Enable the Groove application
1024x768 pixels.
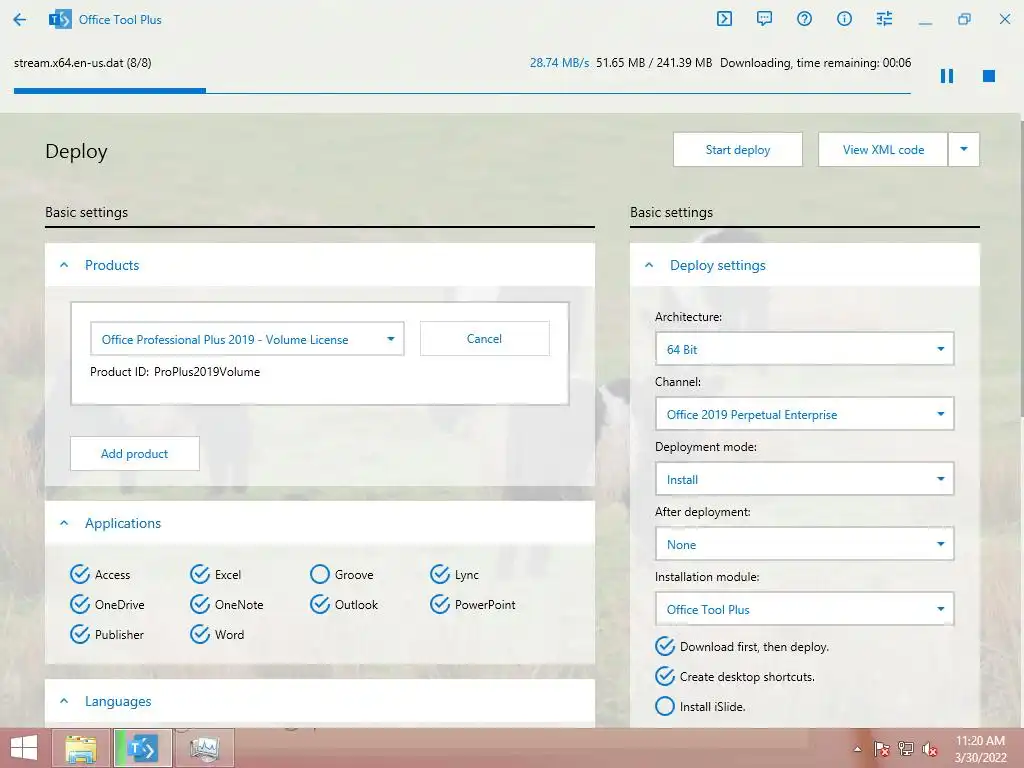tap(320, 574)
